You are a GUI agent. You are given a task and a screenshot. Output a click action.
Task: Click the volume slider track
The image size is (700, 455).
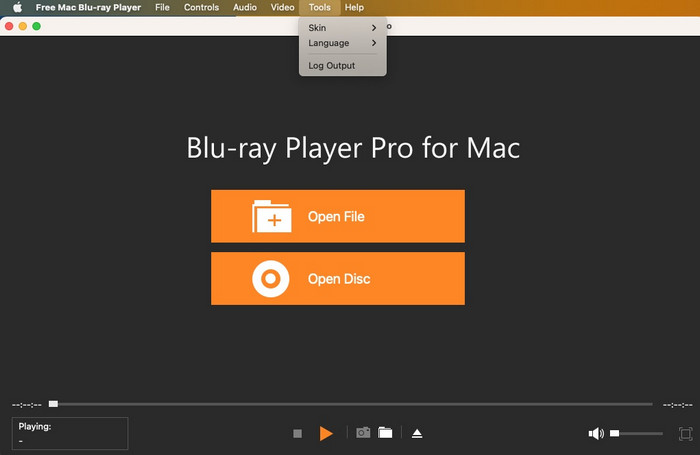640,433
